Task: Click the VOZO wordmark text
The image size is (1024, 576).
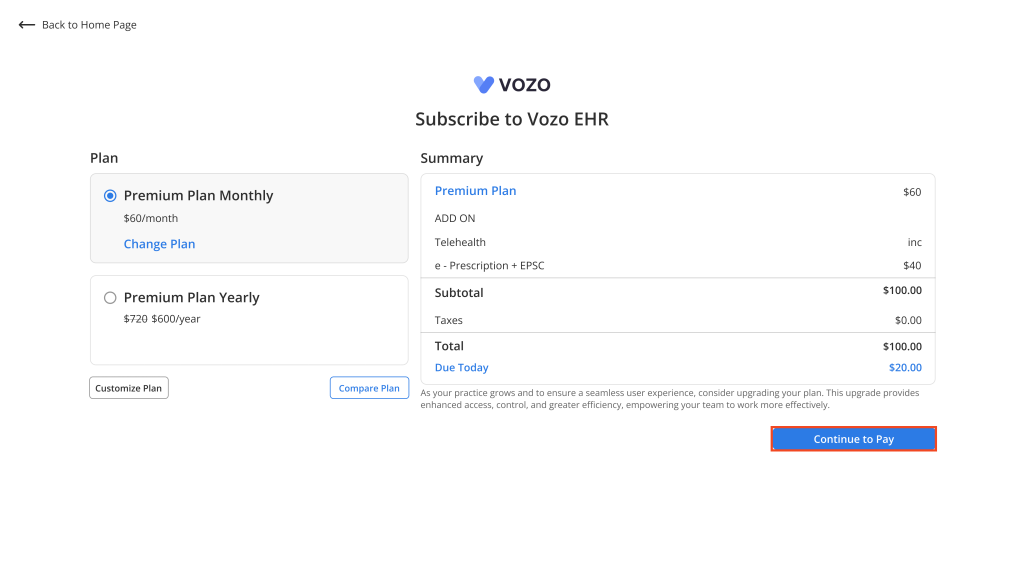Action: [x=524, y=84]
